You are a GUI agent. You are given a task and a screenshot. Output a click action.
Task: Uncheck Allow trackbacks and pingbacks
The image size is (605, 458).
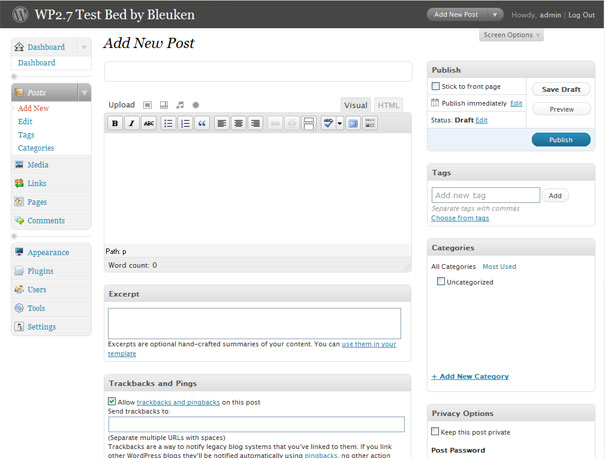point(112,401)
